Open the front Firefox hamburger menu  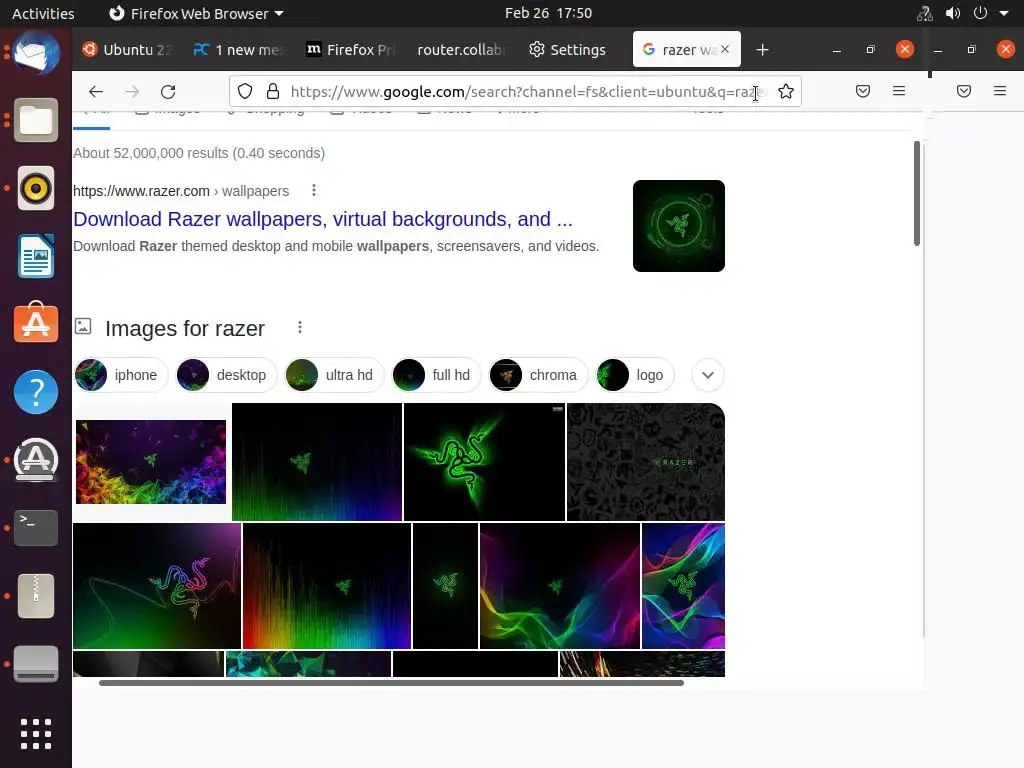pyautogui.click(x=899, y=91)
